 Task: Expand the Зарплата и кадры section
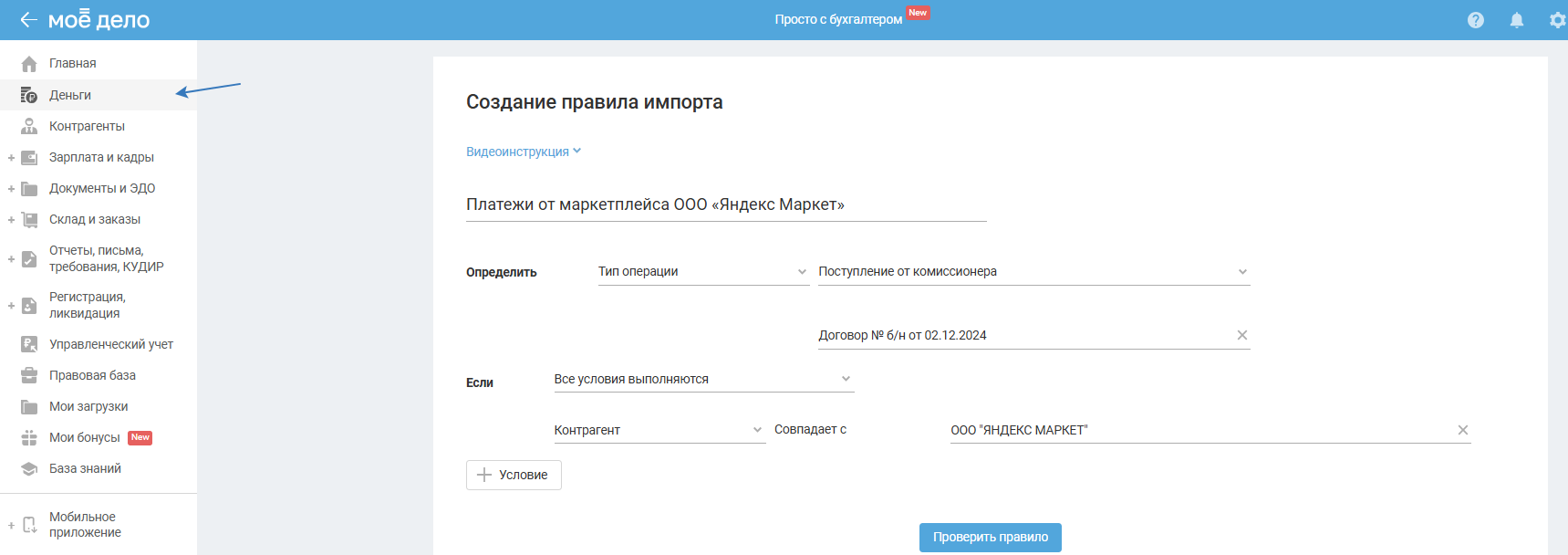(x=11, y=158)
